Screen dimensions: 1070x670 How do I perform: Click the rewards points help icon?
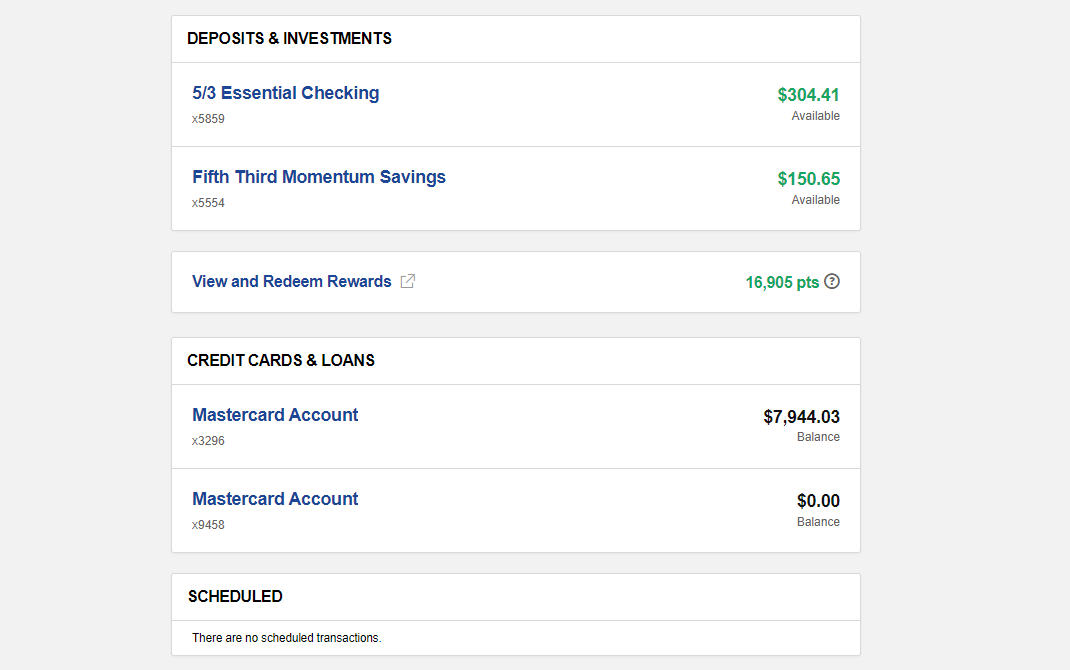pyautogui.click(x=832, y=281)
